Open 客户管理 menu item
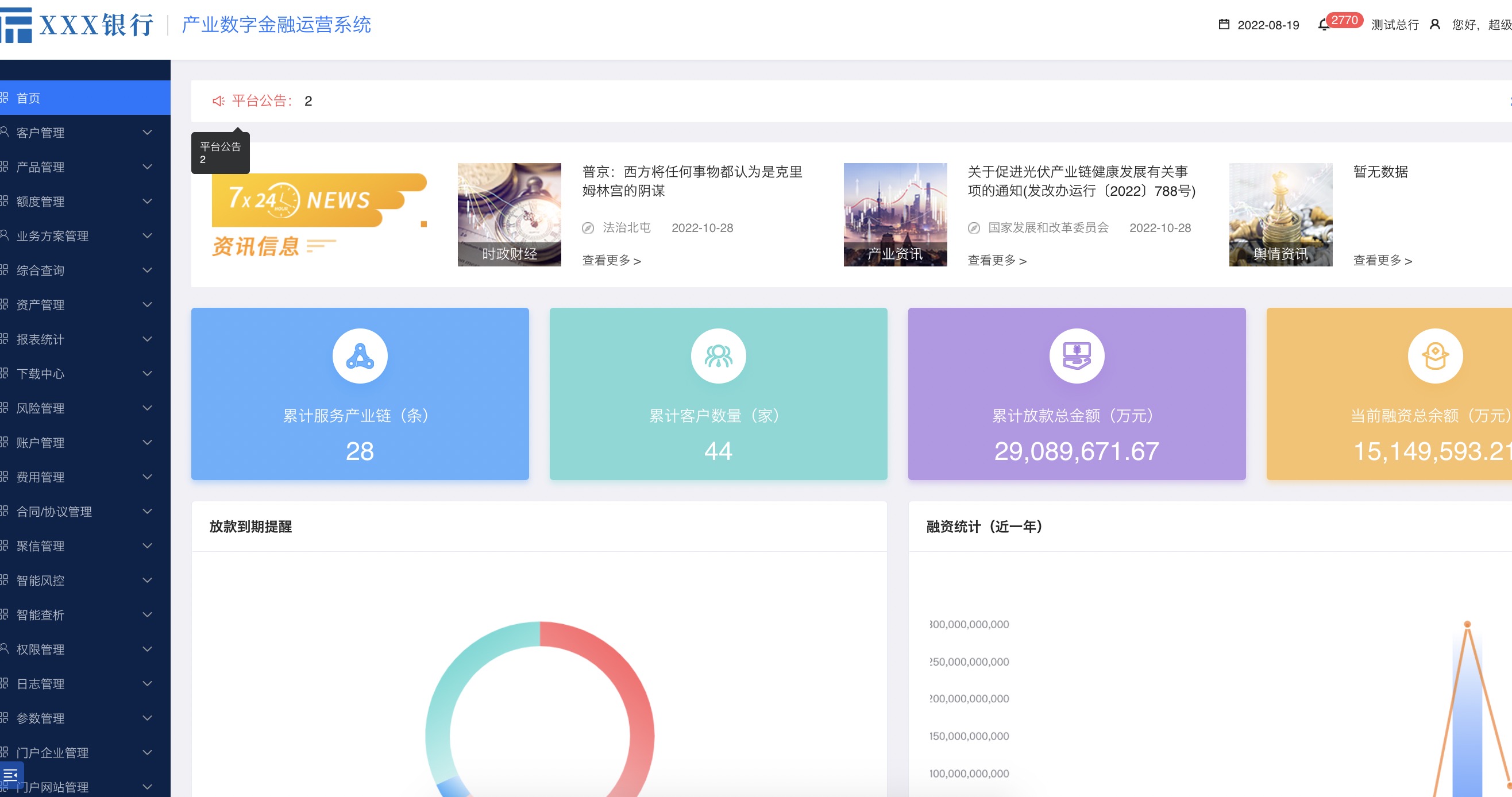The image size is (1512, 797). click(85, 133)
